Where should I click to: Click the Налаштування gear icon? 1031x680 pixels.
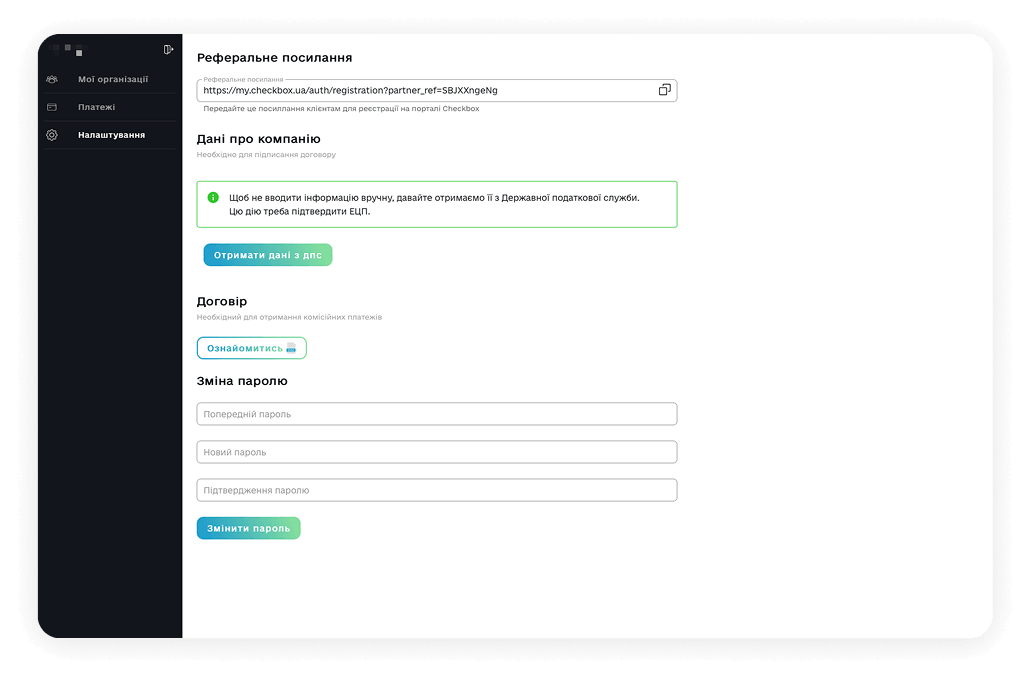[52, 135]
